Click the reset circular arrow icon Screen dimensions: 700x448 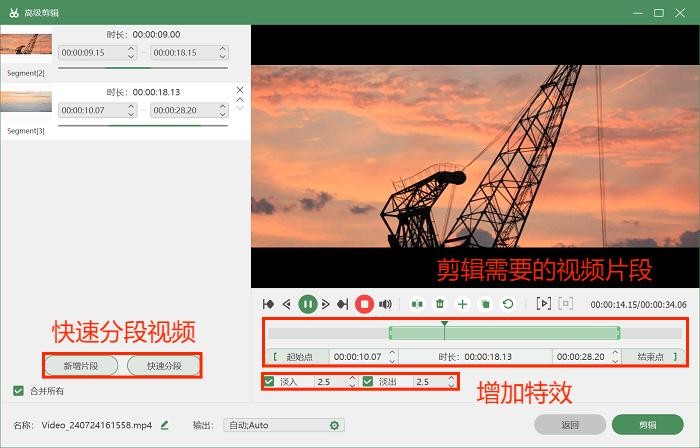(x=508, y=303)
